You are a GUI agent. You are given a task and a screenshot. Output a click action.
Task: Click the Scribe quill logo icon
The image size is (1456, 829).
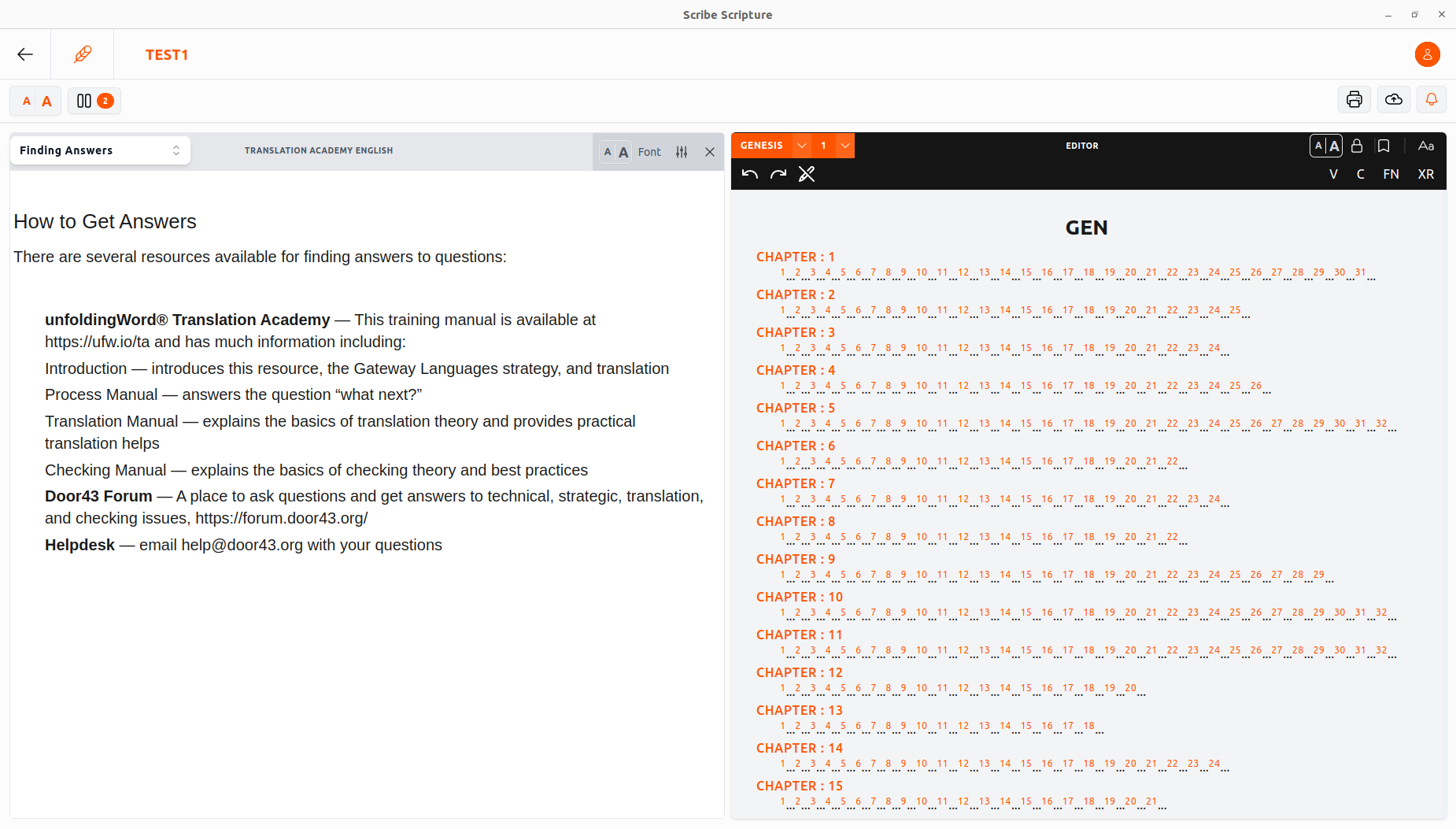click(x=83, y=54)
